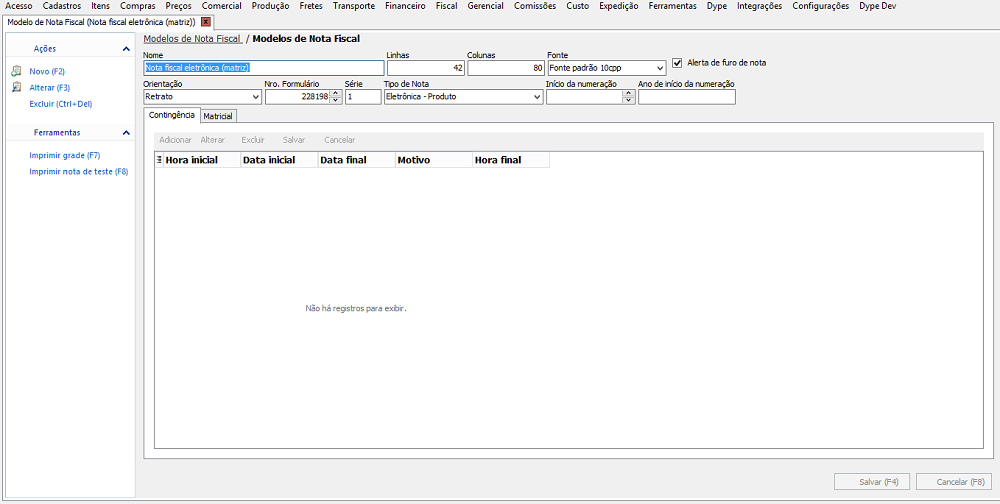This screenshot has width=1000, height=504.
Task: Open the Fiscal menu
Action: pos(446,6)
